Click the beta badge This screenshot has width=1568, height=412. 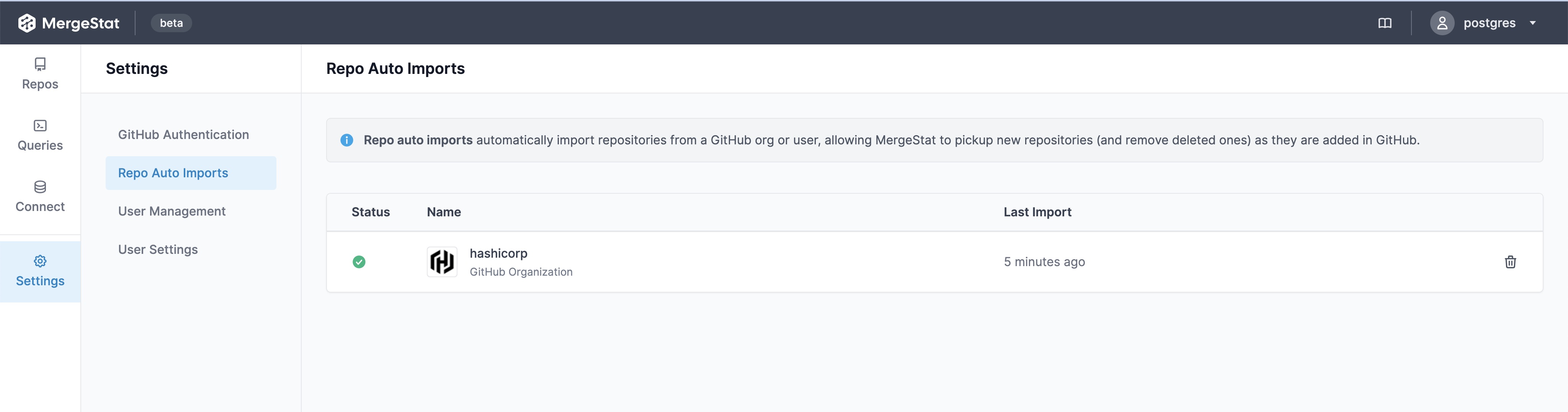click(x=171, y=23)
